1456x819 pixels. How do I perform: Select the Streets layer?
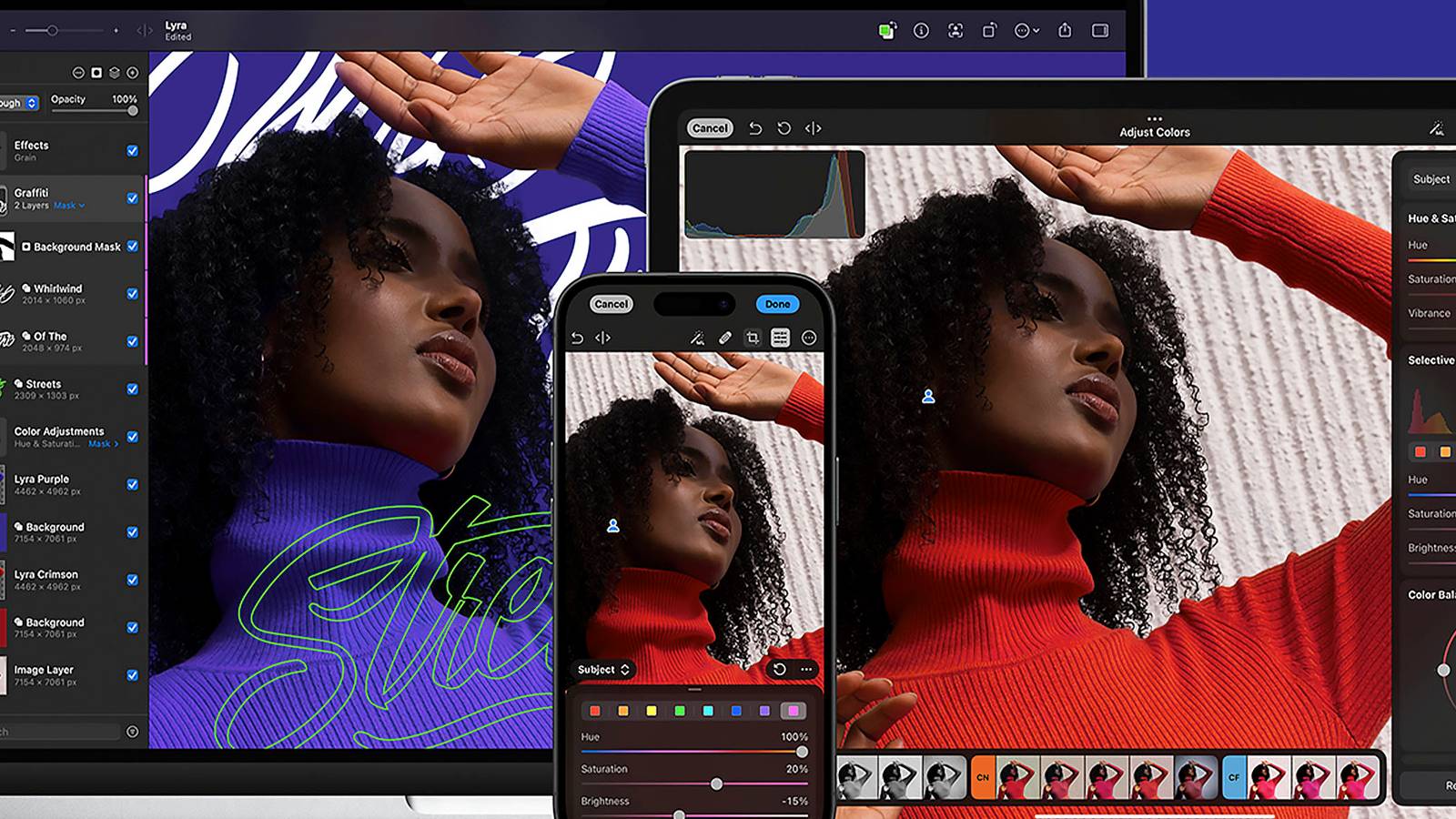click(73, 389)
